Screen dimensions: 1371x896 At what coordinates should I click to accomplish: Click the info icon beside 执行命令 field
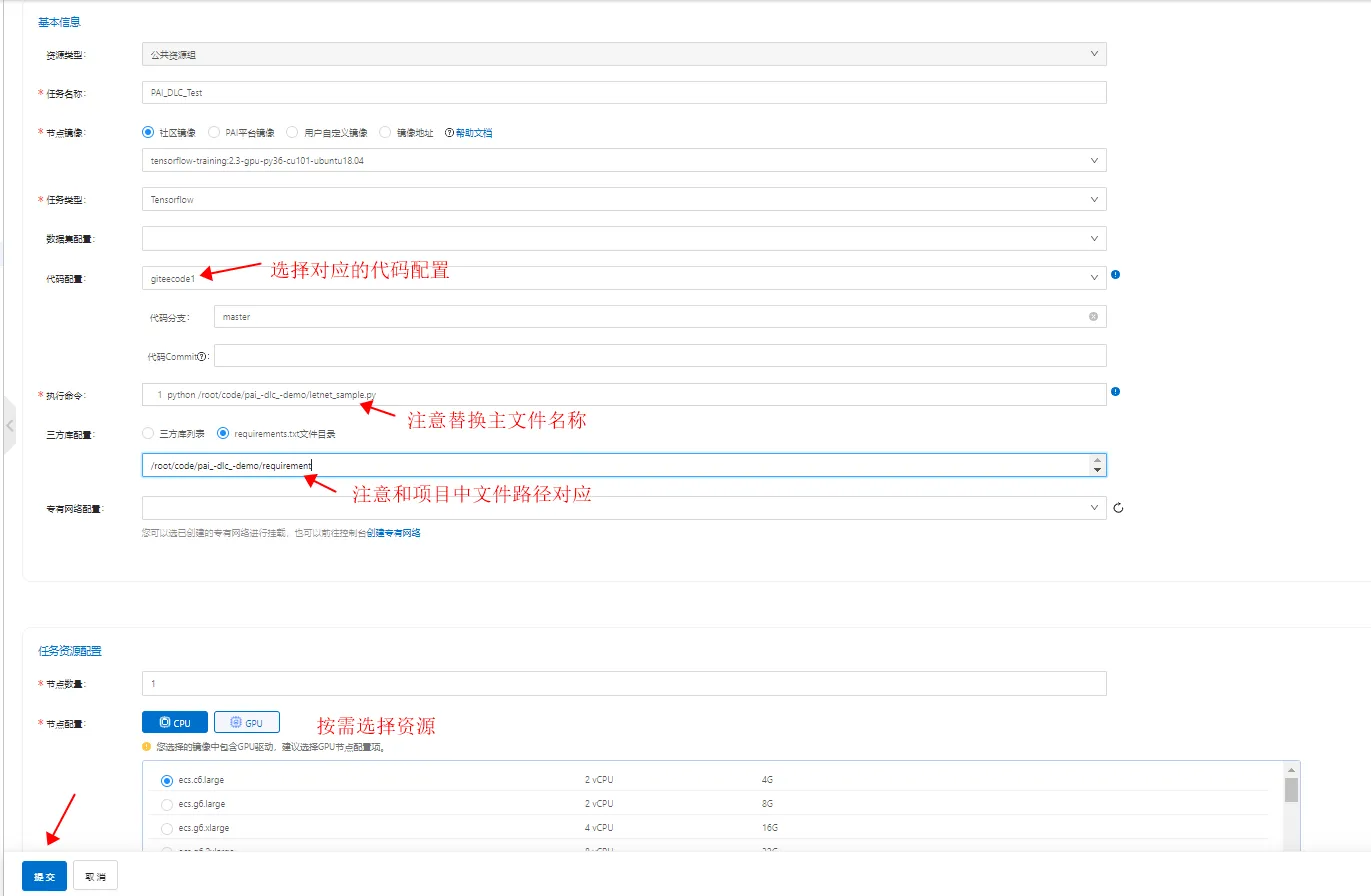coord(1115,392)
